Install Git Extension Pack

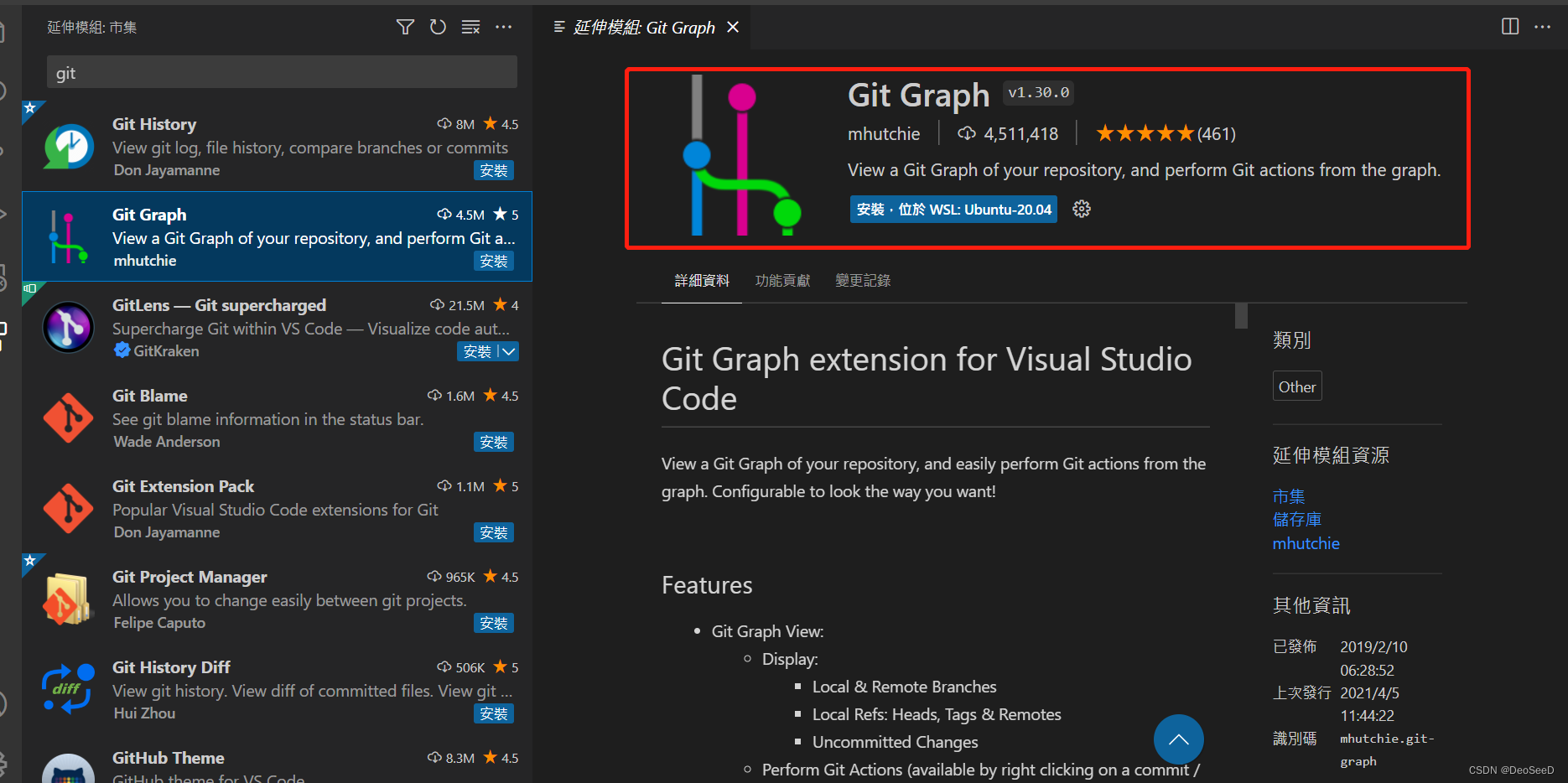[494, 532]
